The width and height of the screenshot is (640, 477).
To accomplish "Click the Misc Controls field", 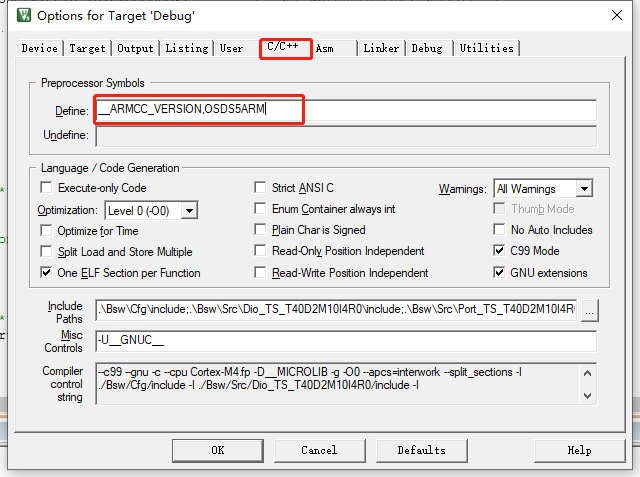I will click(x=346, y=341).
